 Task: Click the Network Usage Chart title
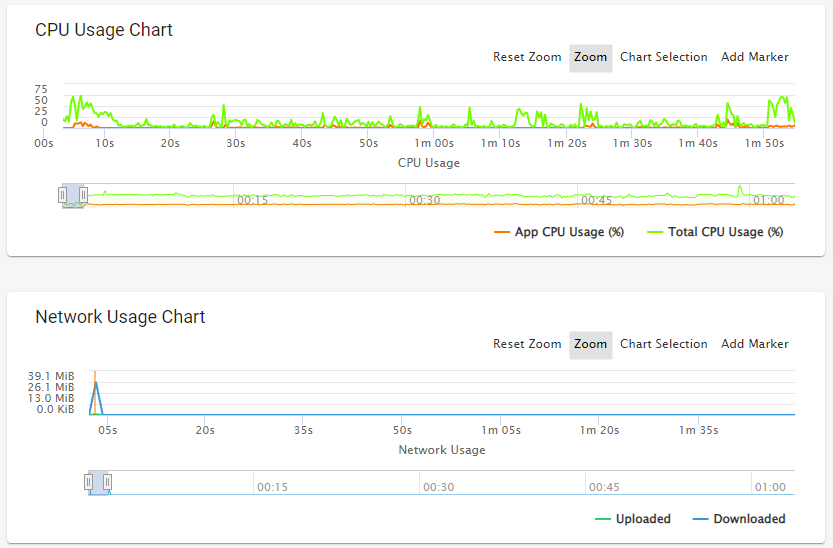120,316
